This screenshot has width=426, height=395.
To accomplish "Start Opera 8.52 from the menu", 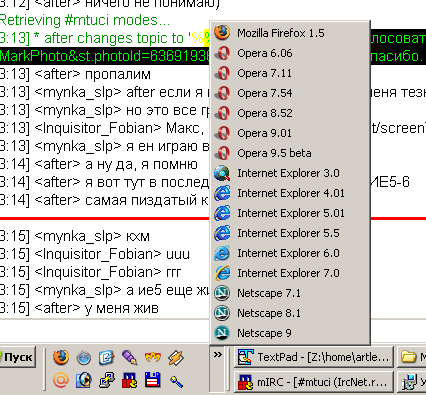I will (290, 113).
